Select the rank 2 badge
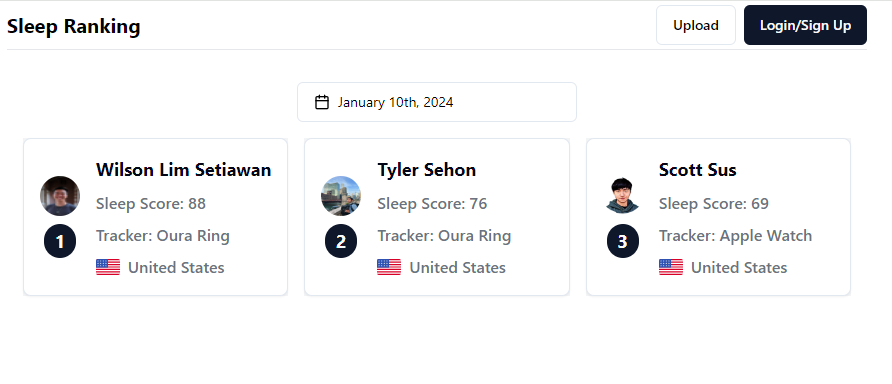Viewport: 892px width, 384px height. pos(341,242)
